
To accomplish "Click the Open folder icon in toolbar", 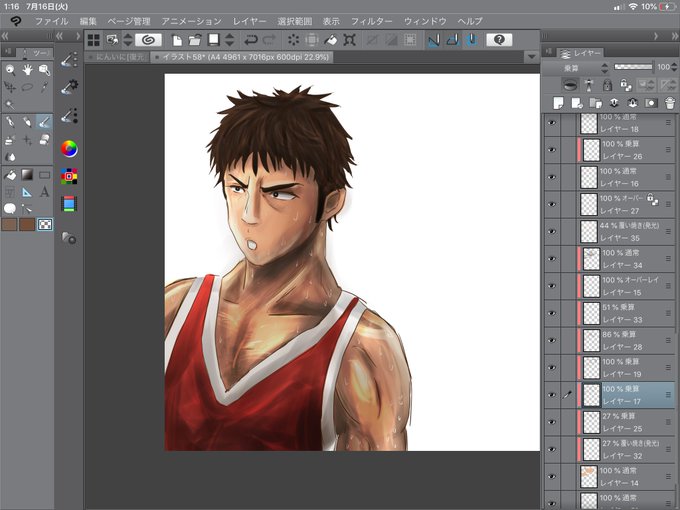I will [195, 40].
